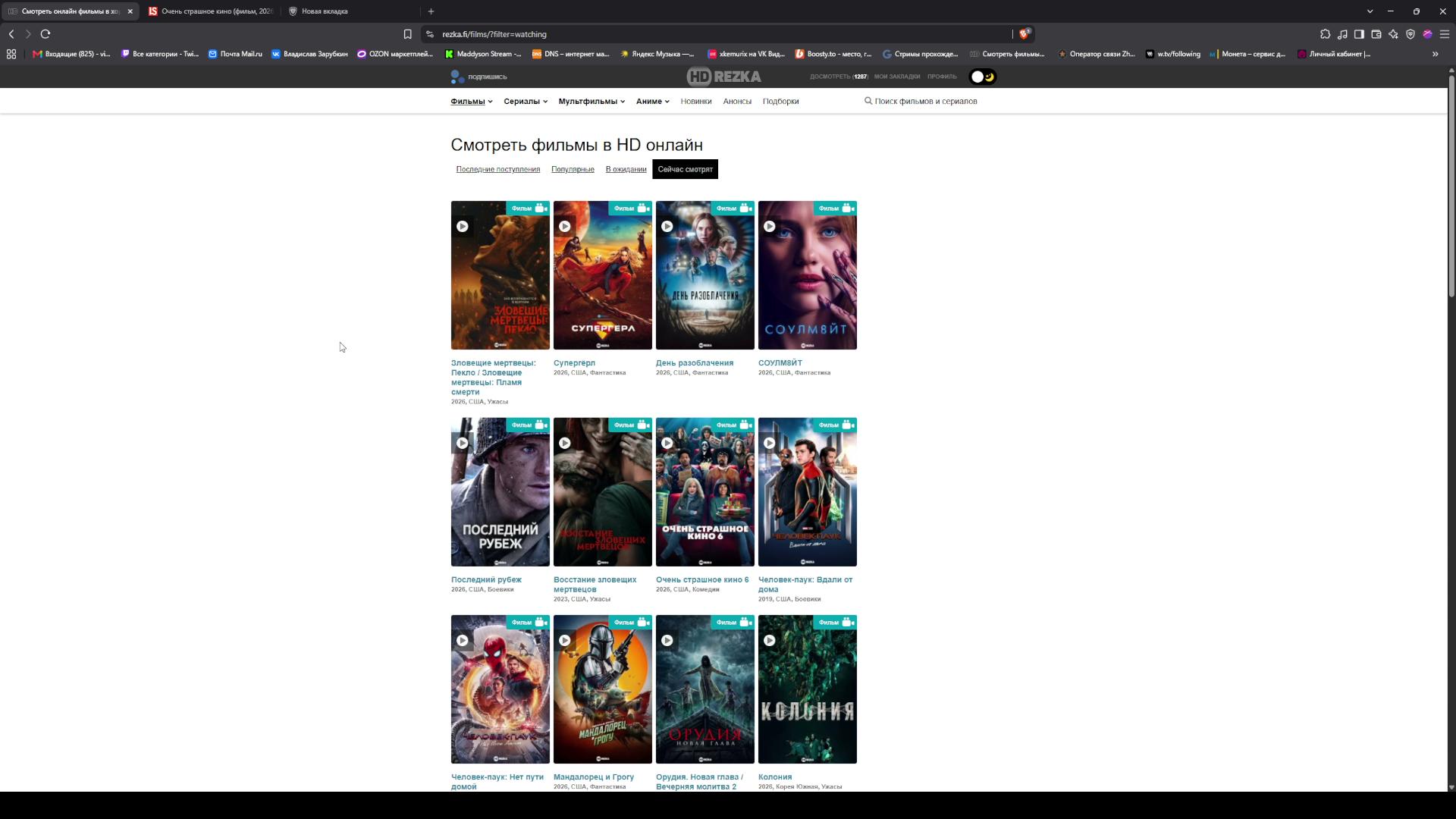This screenshot has width=1456, height=819.
Task: Play the Соулмейт poster play icon
Action: click(x=770, y=226)
